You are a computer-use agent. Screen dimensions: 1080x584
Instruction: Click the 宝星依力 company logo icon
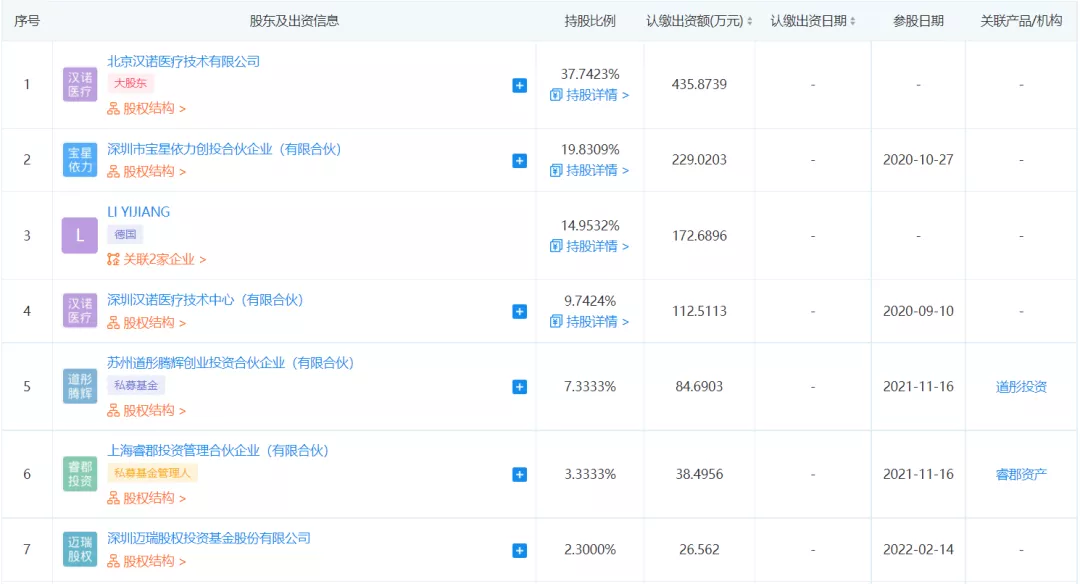pyautogui.click(x=80, y=160)
